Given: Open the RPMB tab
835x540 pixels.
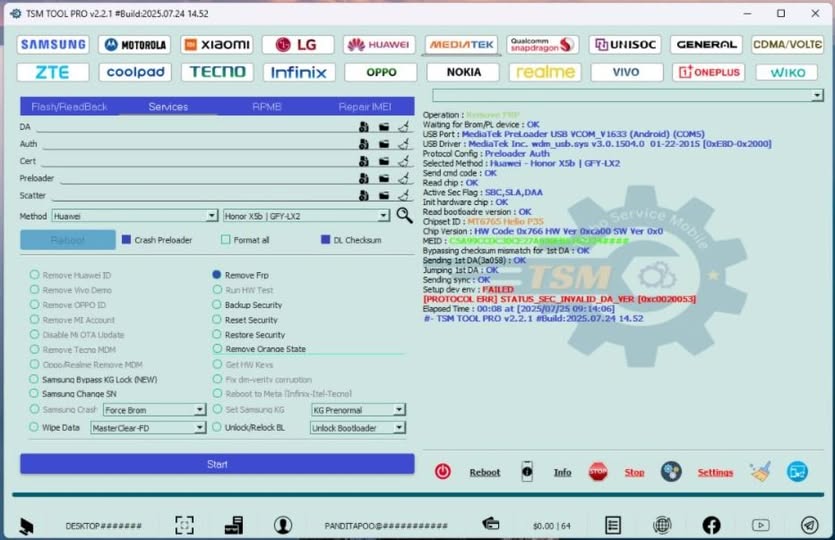Looking at the screenshot, I should click(x=267, y=107).
